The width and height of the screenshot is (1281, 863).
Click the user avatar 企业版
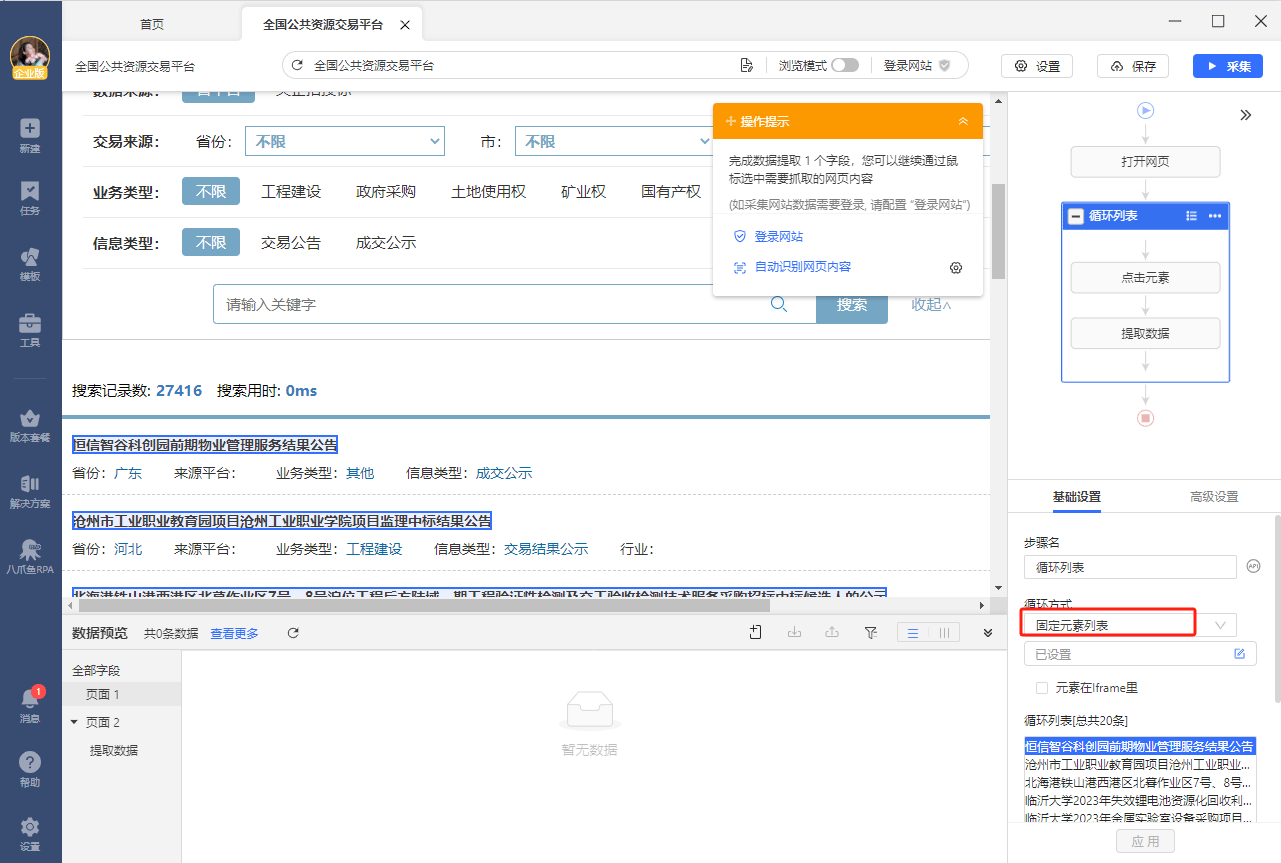point(30,59)
